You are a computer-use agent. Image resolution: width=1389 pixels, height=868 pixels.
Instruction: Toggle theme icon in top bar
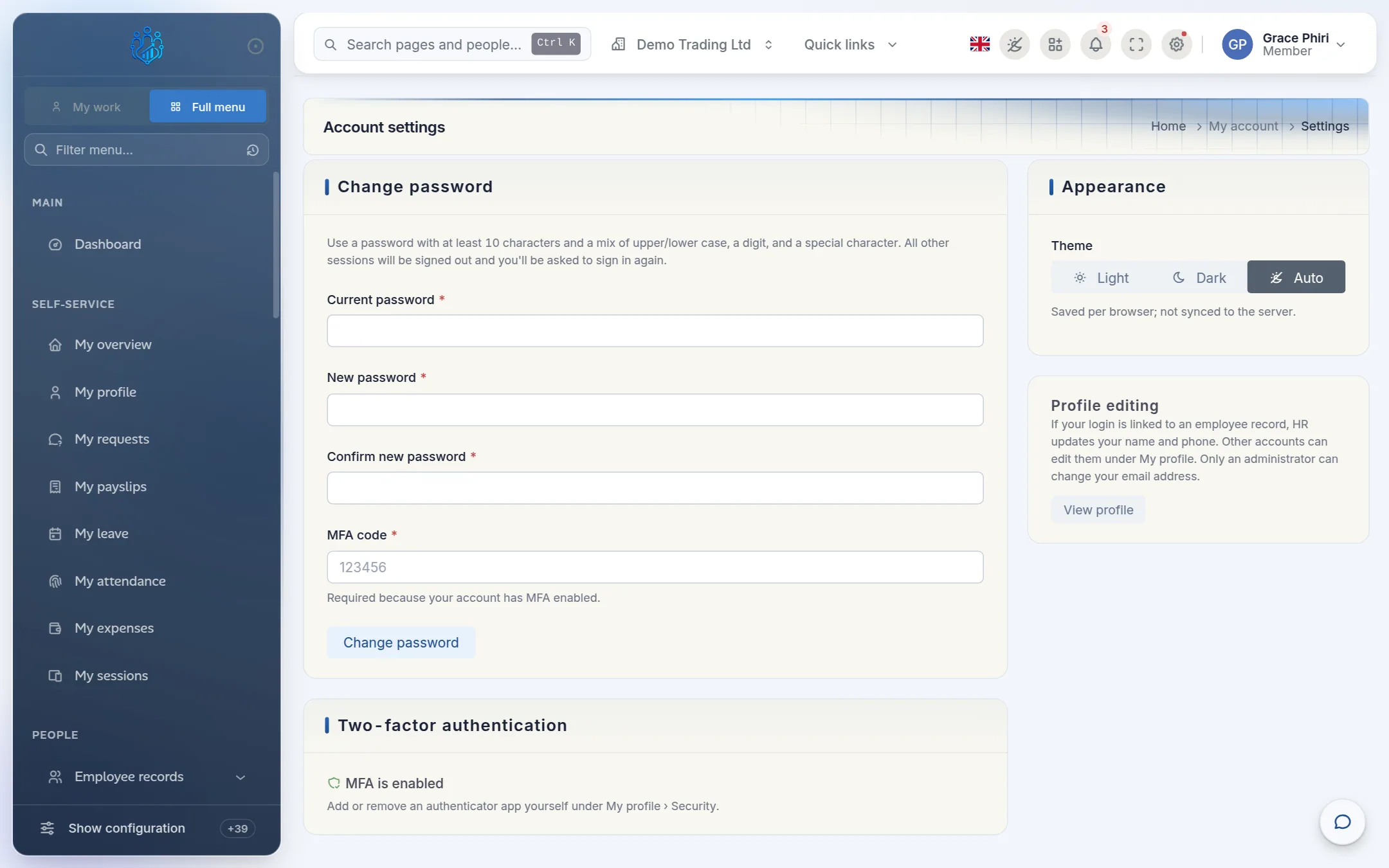[1015, 44]
